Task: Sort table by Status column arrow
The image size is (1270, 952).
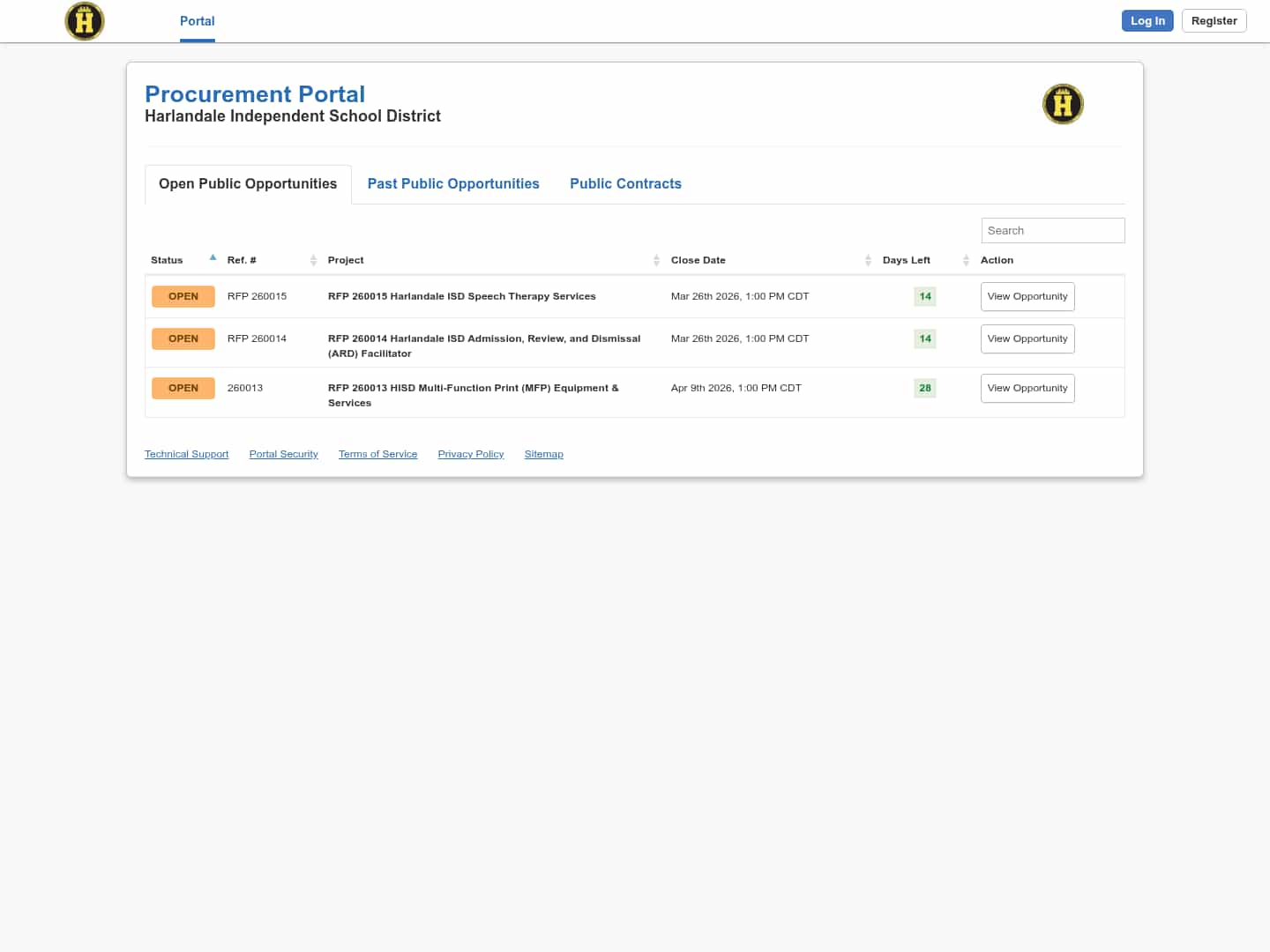Action: click(213, 258)
